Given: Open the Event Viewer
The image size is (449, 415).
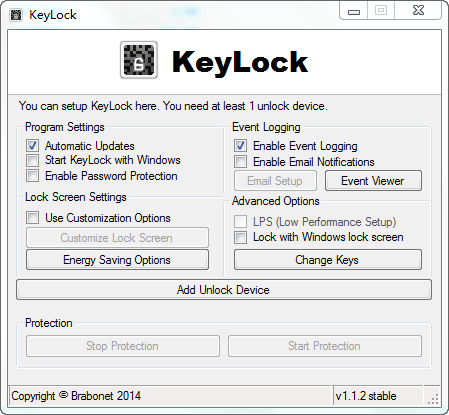Looking at the screenshot, I should point(373,181).
